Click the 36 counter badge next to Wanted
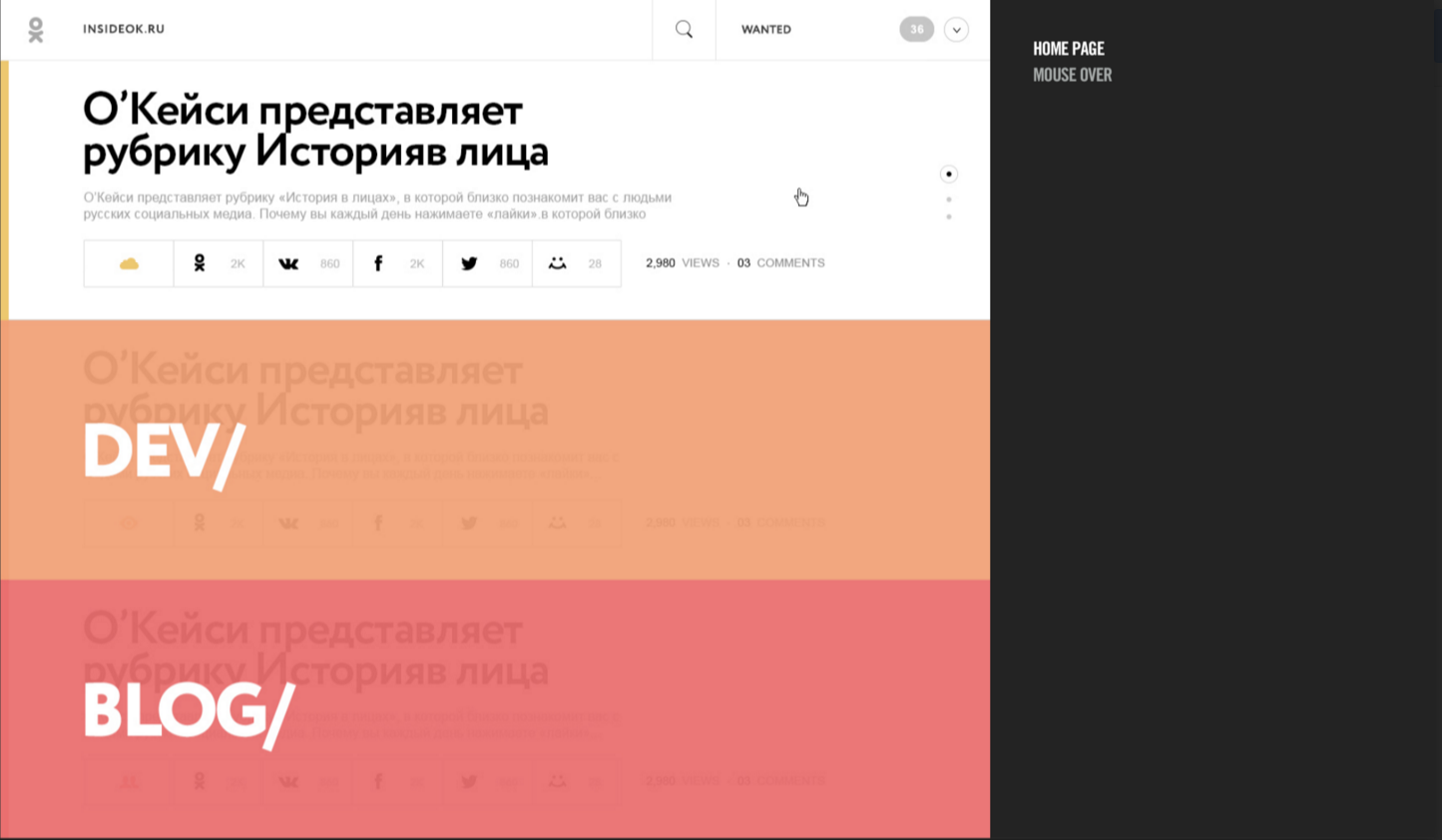 pyautogui.click(x=916, y=30)
